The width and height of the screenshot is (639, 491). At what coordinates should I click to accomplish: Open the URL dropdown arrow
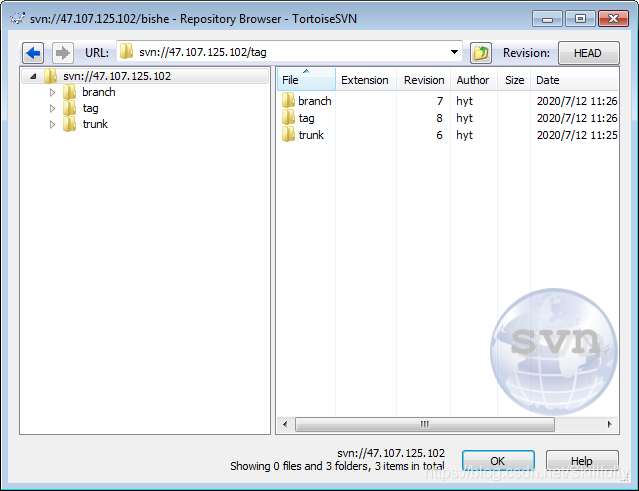point(454,52)
